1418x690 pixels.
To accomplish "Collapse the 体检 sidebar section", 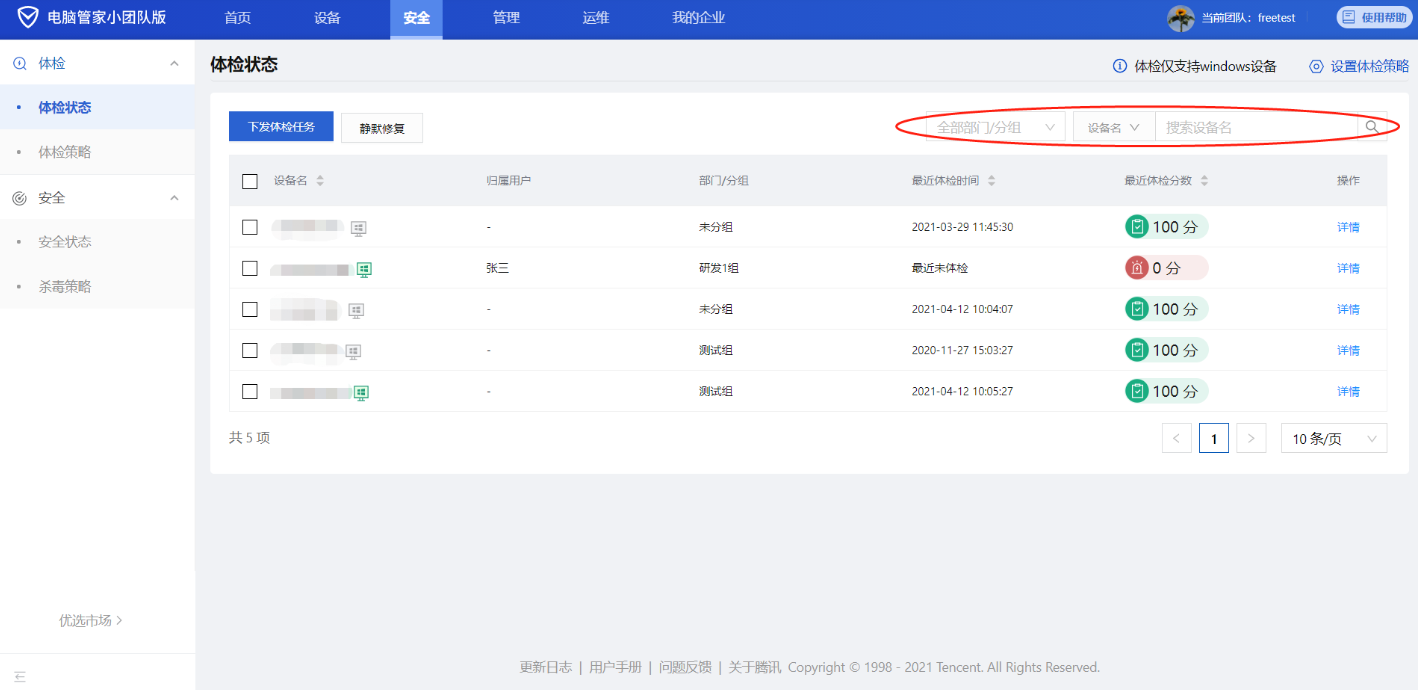I will coord(174,63).
